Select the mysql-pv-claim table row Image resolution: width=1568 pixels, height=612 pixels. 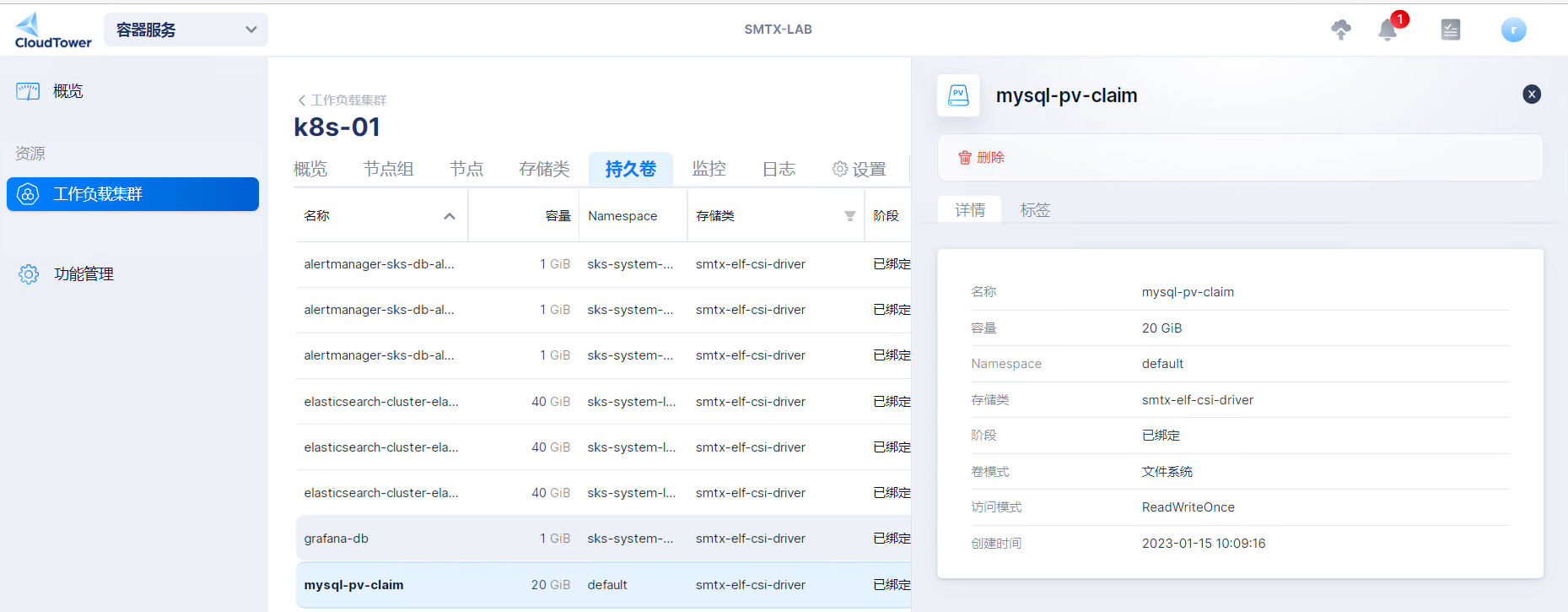tap(603, 585)
